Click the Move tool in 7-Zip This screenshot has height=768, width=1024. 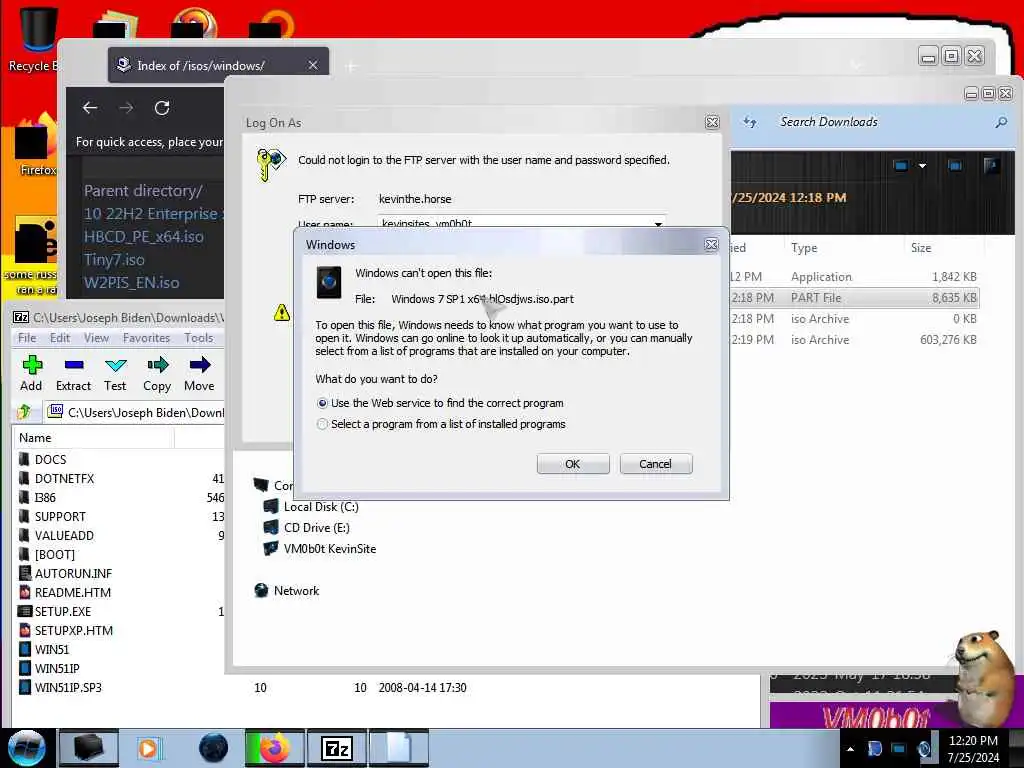[199, 374]
